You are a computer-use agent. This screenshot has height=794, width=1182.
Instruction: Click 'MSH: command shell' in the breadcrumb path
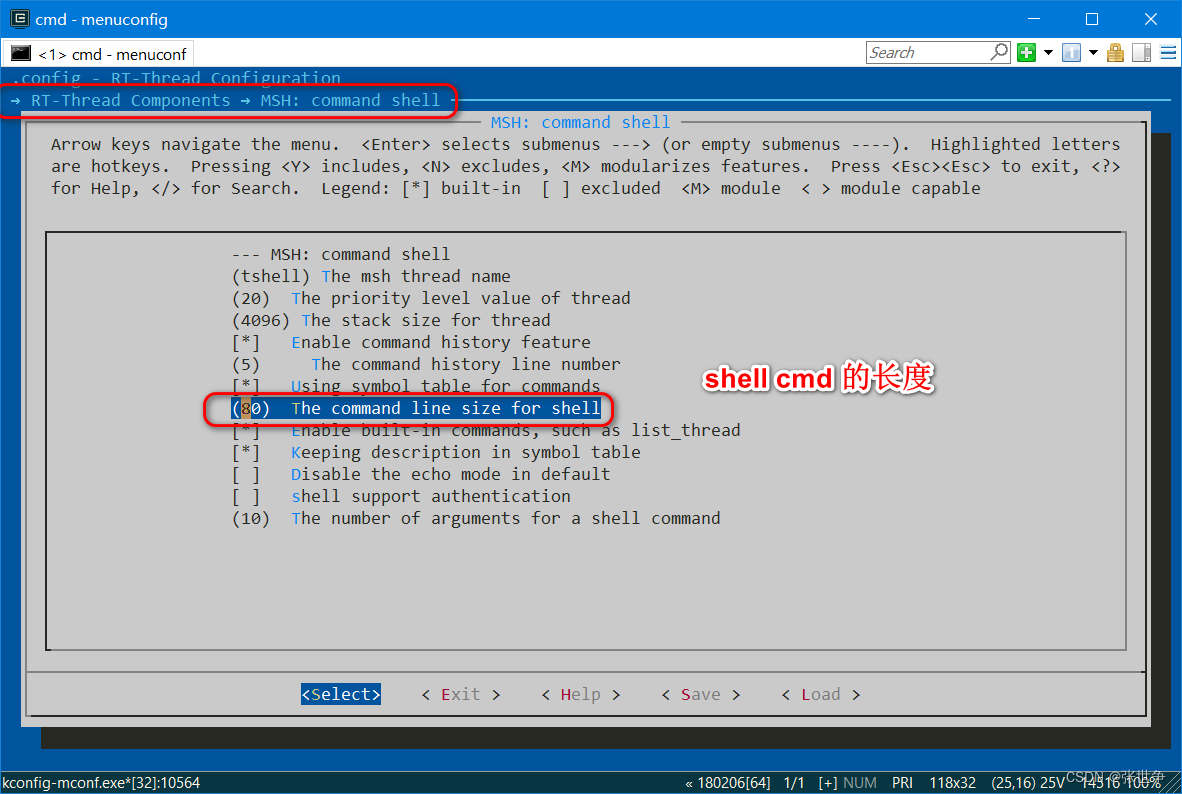coord(350,100)
